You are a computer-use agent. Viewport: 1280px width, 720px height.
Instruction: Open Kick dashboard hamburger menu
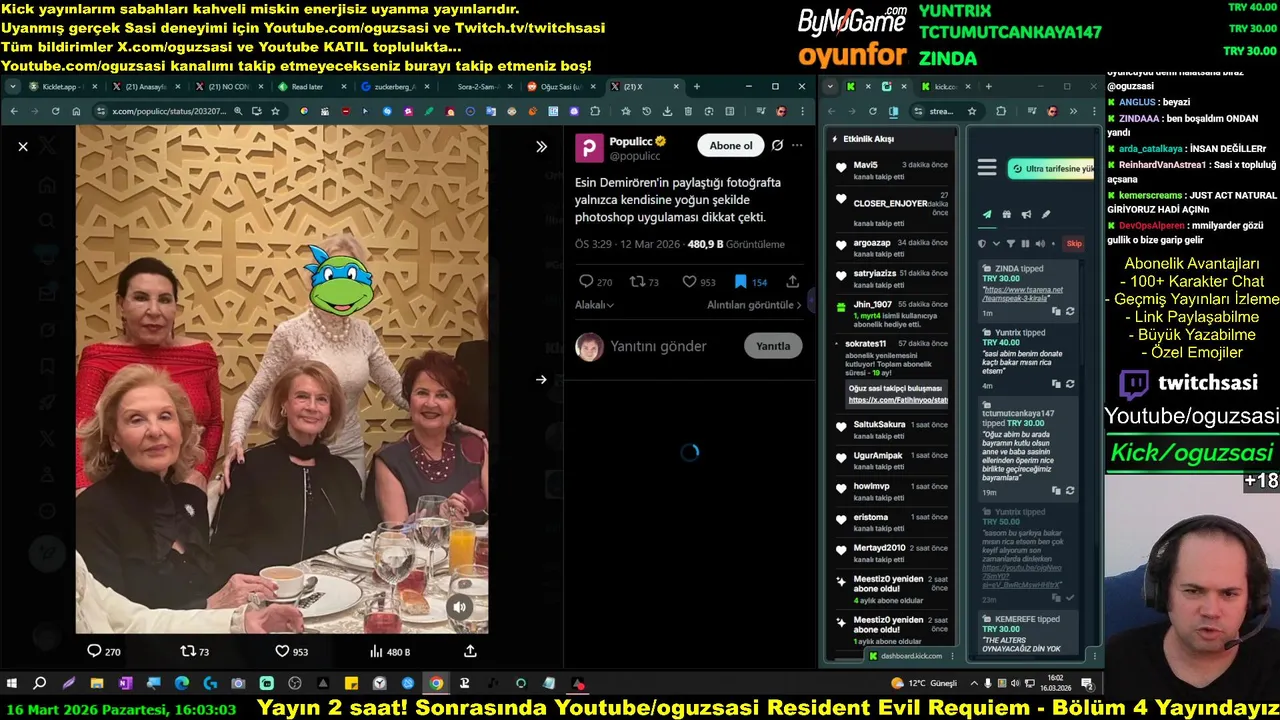[987, 168]
